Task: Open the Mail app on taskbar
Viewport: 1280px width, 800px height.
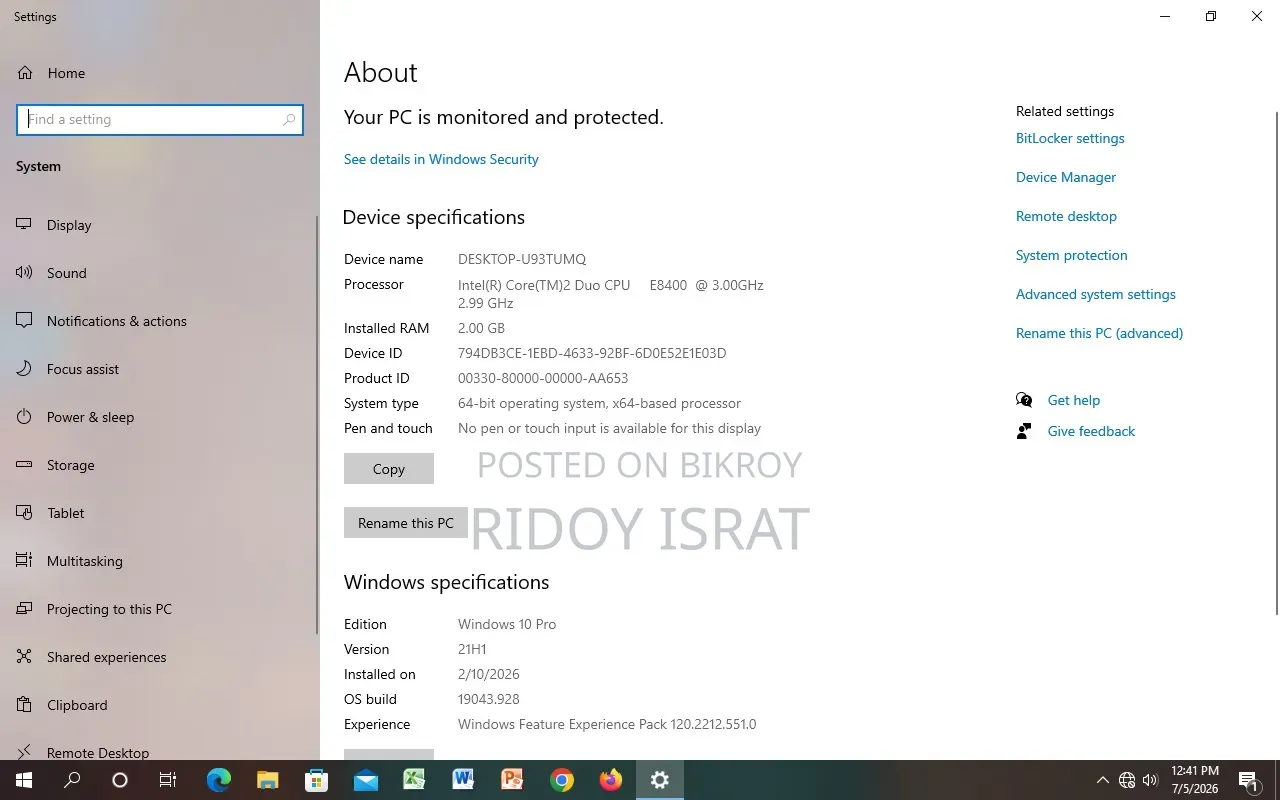Action: [365, 780]
